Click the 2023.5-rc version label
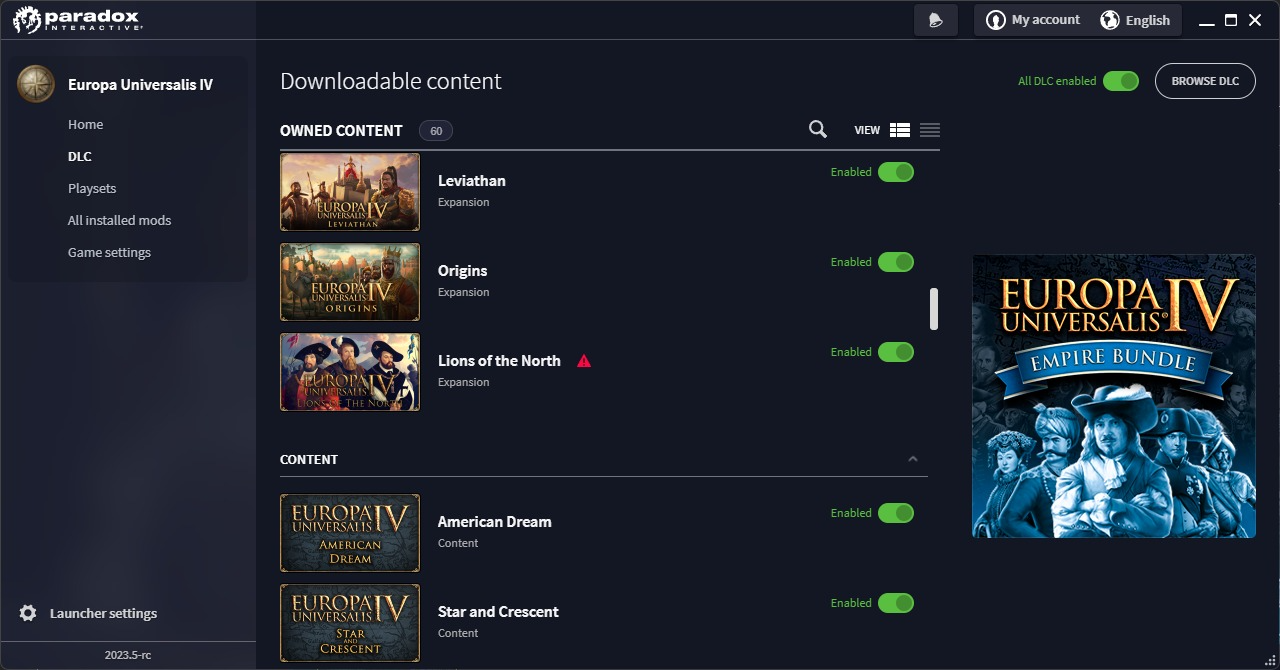 coord(128,655)
